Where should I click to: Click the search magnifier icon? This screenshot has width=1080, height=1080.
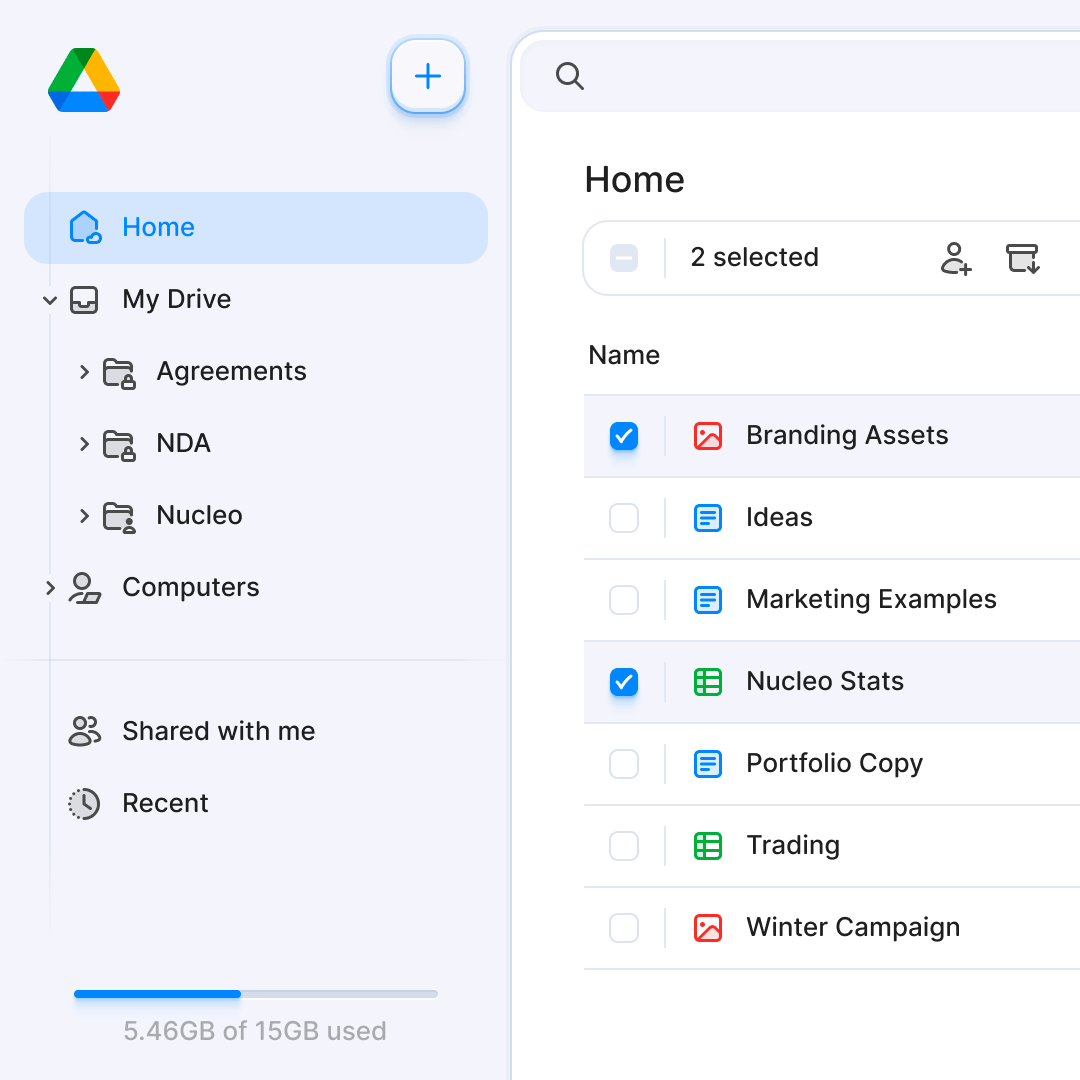coord(570,76)
